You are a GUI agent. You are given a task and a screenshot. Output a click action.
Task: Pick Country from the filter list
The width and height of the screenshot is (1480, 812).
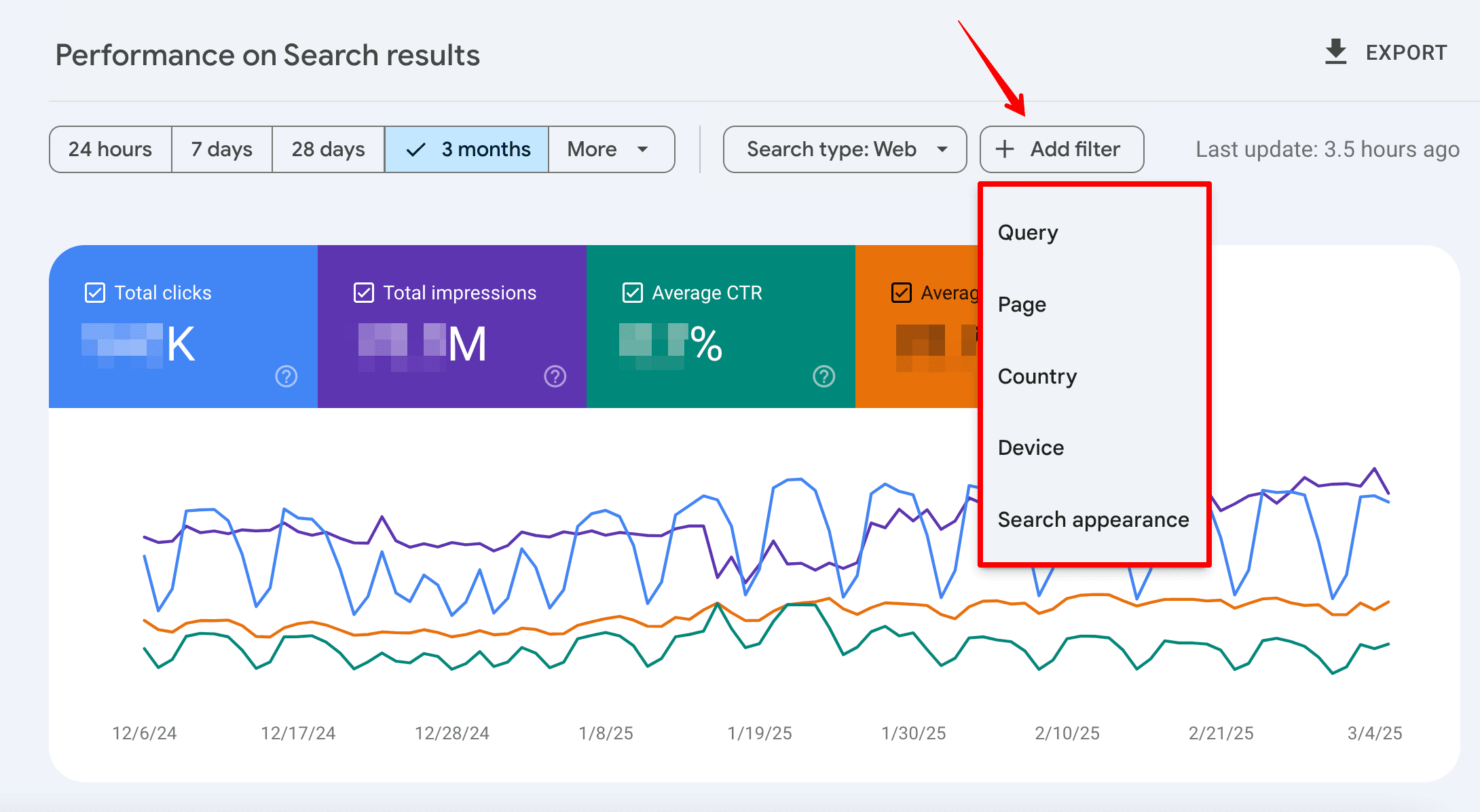pos(1037,377)
